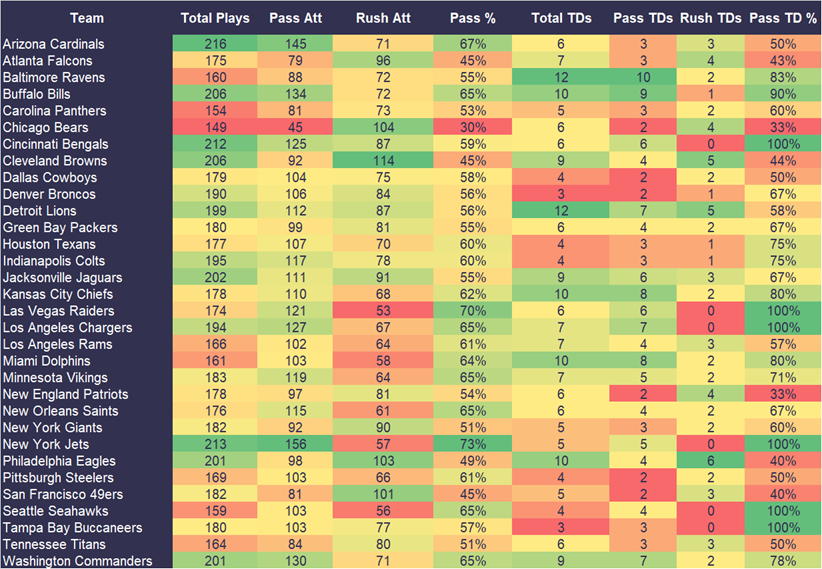Select the Arizona Cardinals team name cell
The height and width of the screenshot is (569, 822).
tap(53, 44)
